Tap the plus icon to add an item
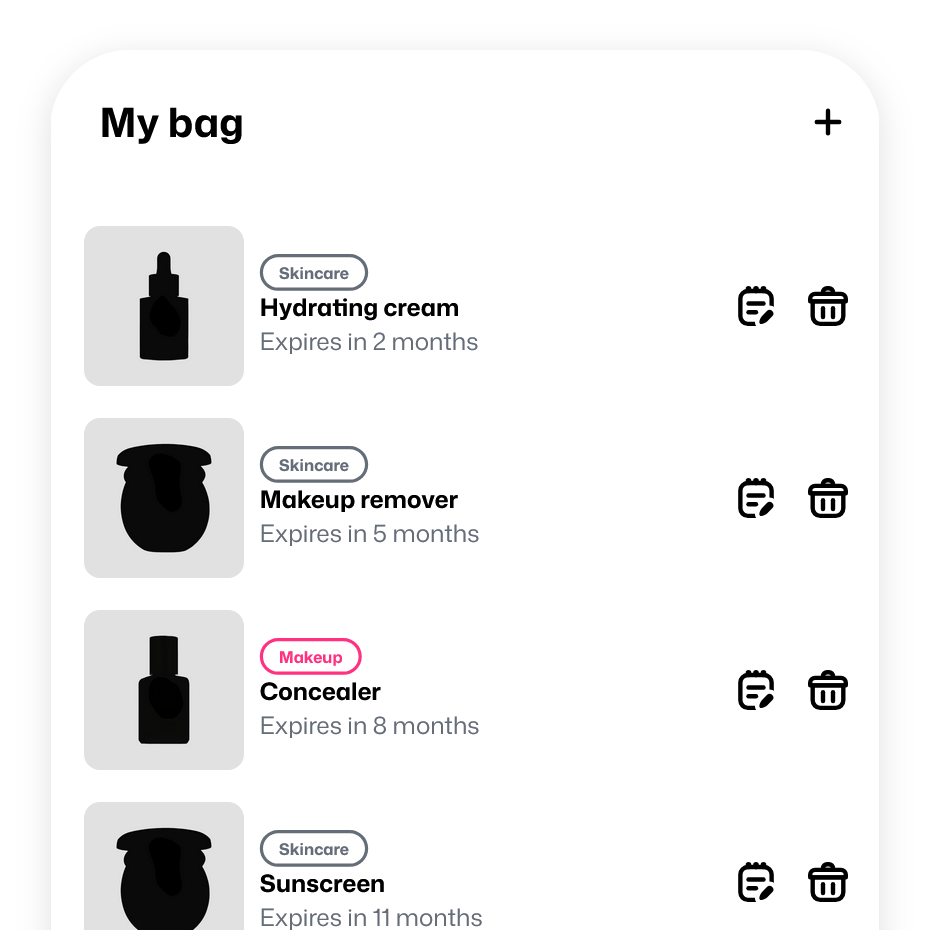 pos(827,123)
